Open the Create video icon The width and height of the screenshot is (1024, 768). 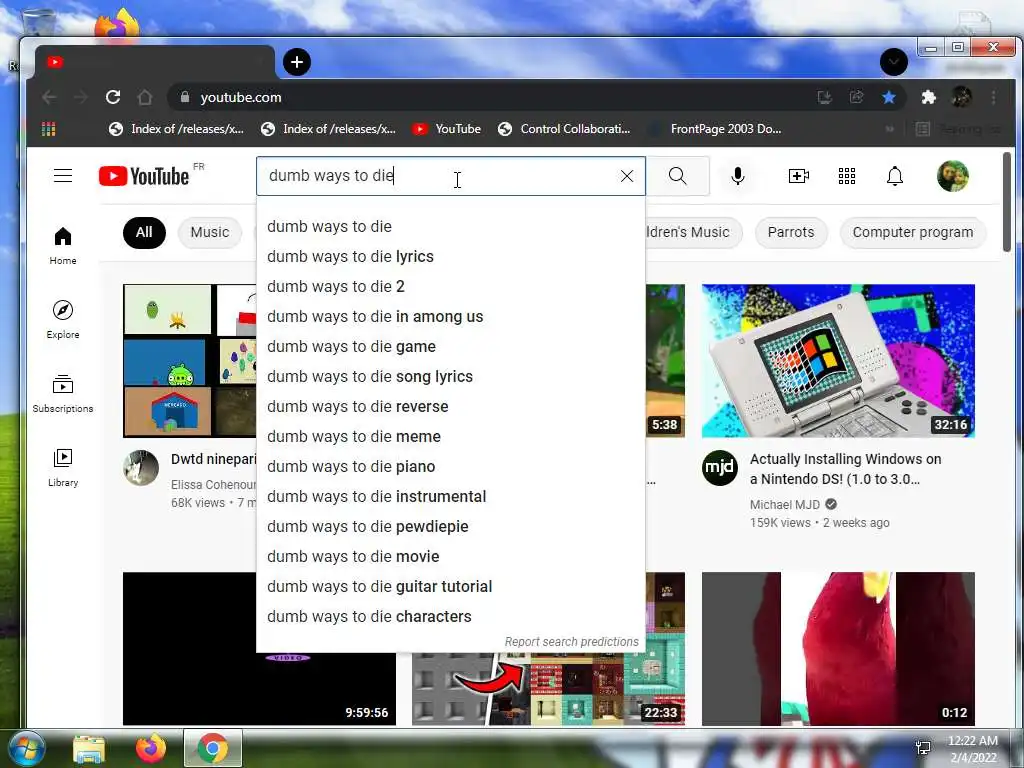pyautogui.click(x=799, y=176)
